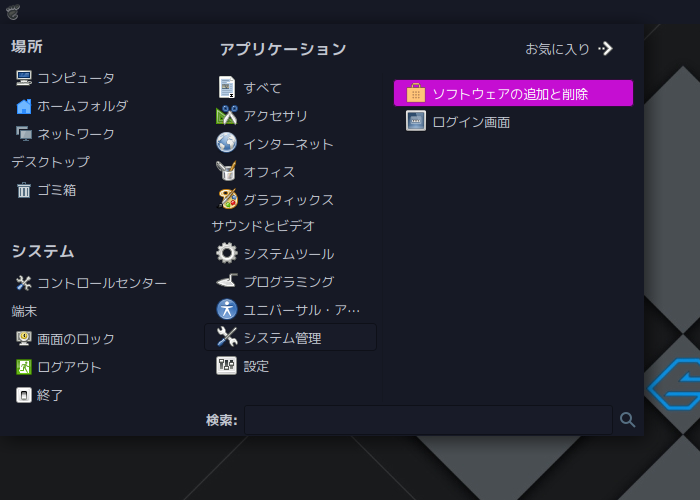Open the システムツール category
The height and width of the screenshot is (500, 700).
[x=290, y=254]
